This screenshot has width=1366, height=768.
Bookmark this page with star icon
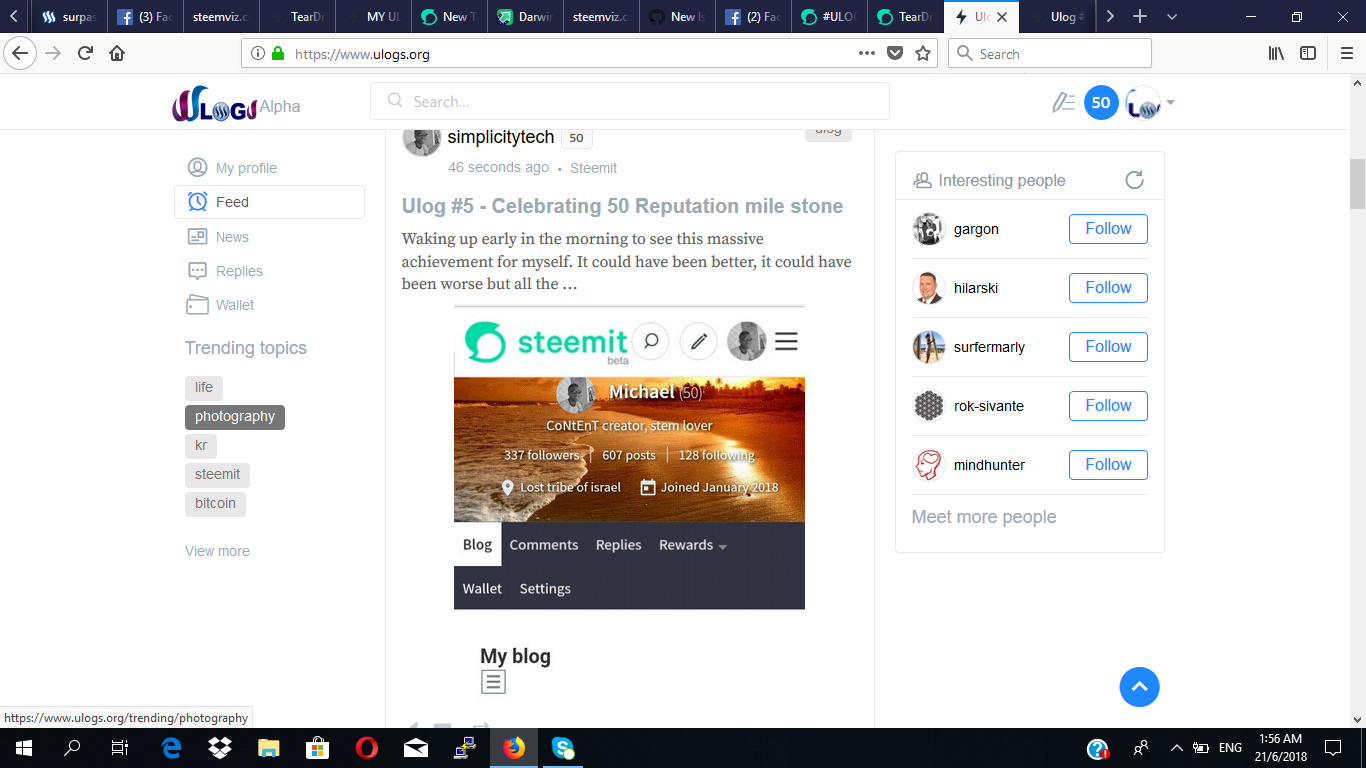923,53
